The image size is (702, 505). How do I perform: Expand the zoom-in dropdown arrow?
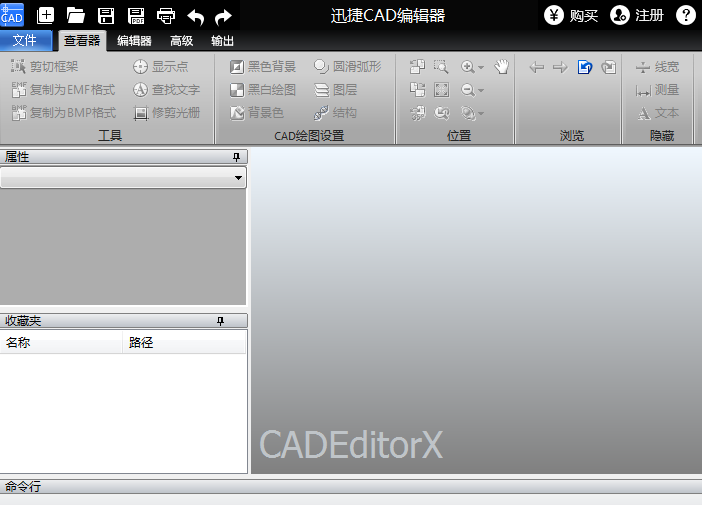click(x=481, y=68)
